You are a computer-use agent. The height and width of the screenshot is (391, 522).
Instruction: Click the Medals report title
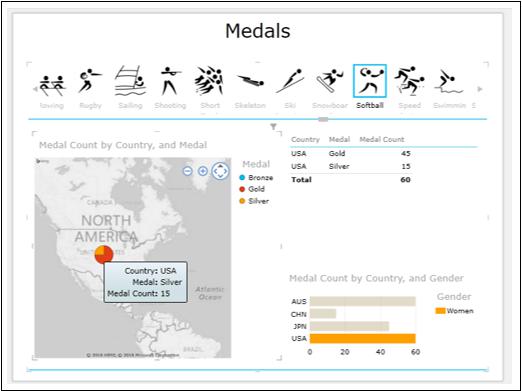click(x=258, y=31)
